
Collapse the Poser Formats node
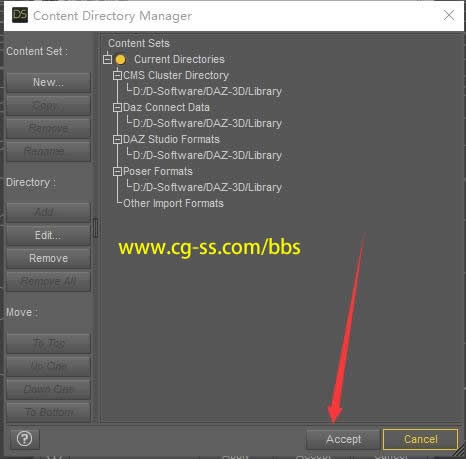(x=117, y=171)
